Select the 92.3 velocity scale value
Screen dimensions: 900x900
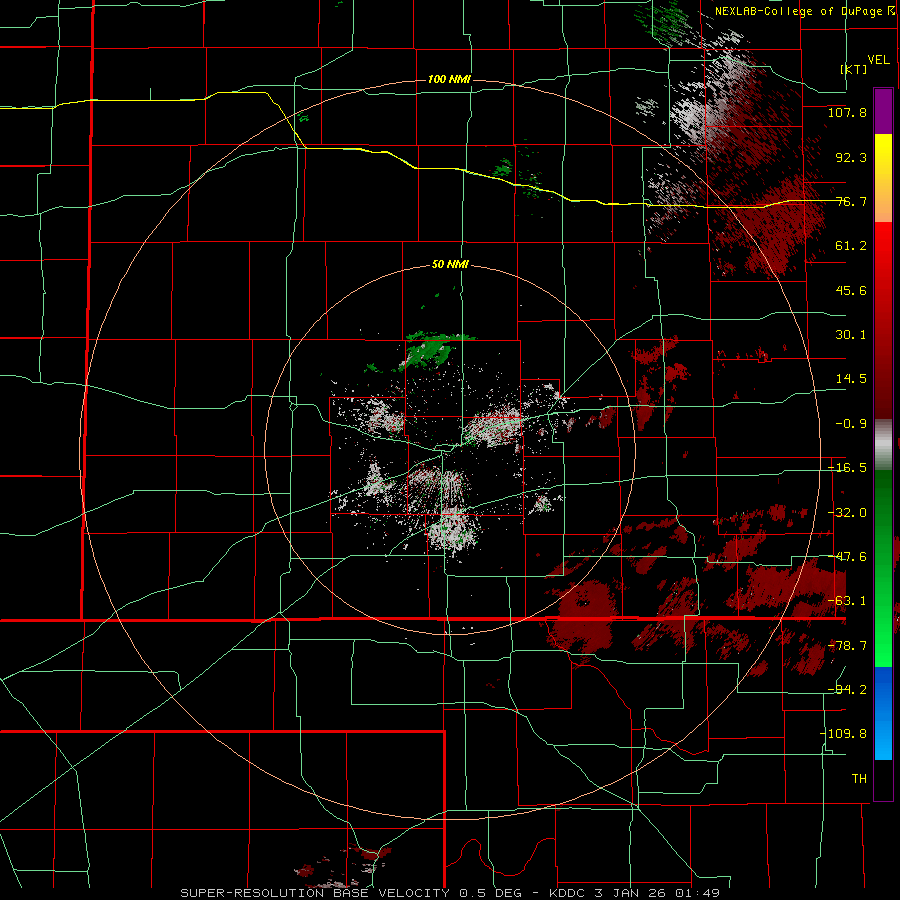click(851, 157)
